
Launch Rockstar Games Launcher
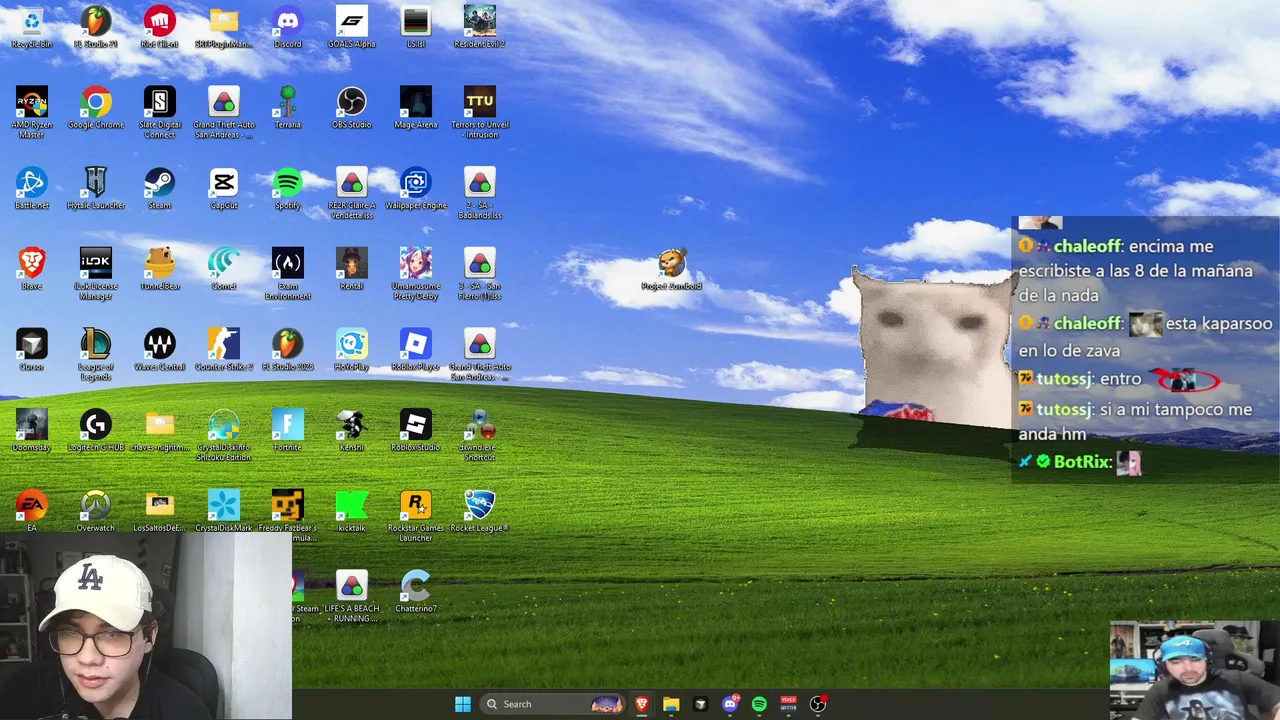416,516
